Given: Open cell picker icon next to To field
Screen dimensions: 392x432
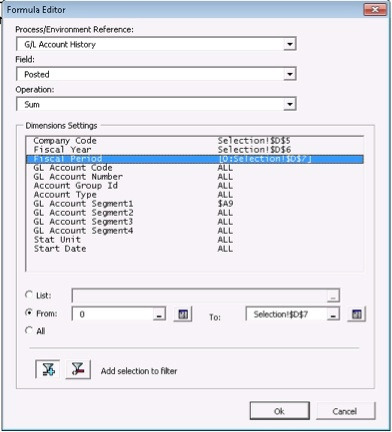Looking at the screenshot, I should coord(356,314).
